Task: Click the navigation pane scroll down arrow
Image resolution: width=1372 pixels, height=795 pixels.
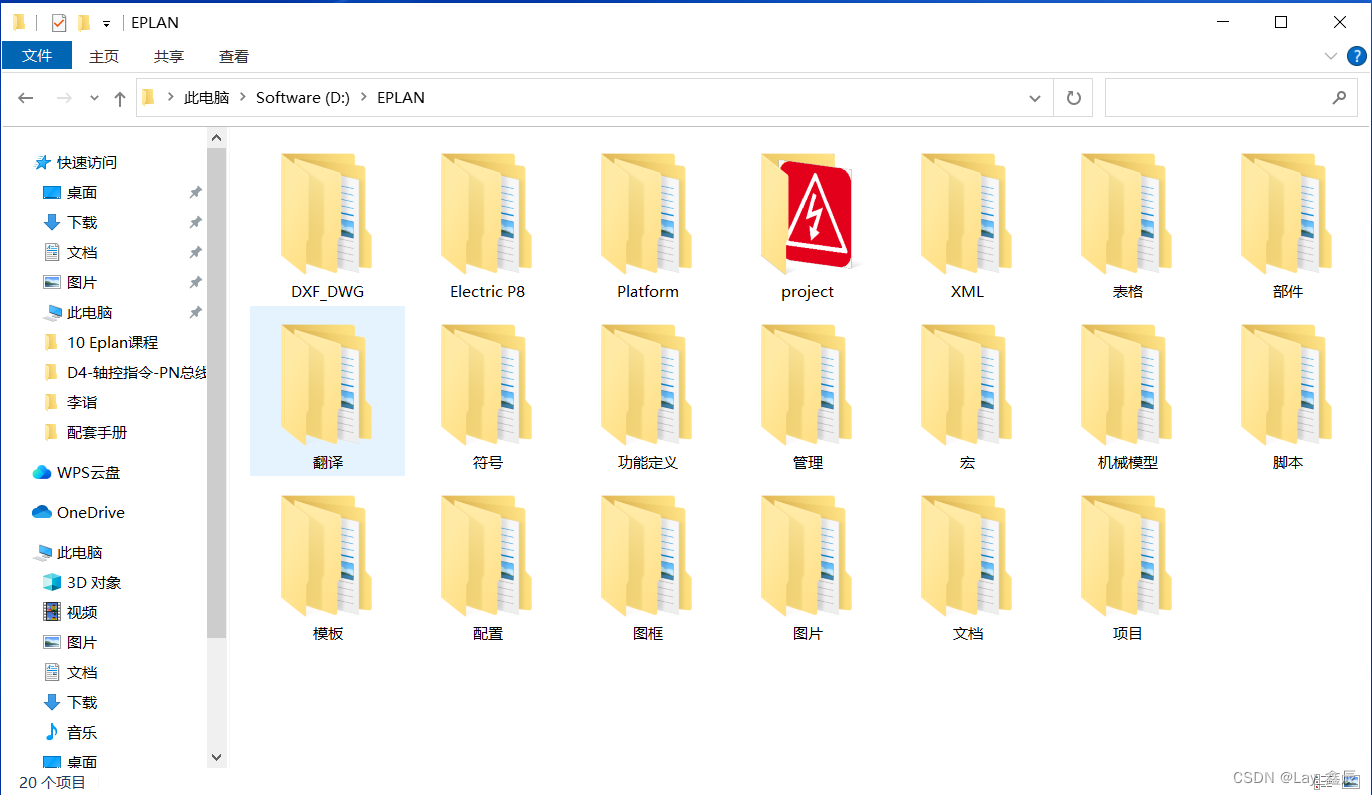Action: tap(217, 758)
